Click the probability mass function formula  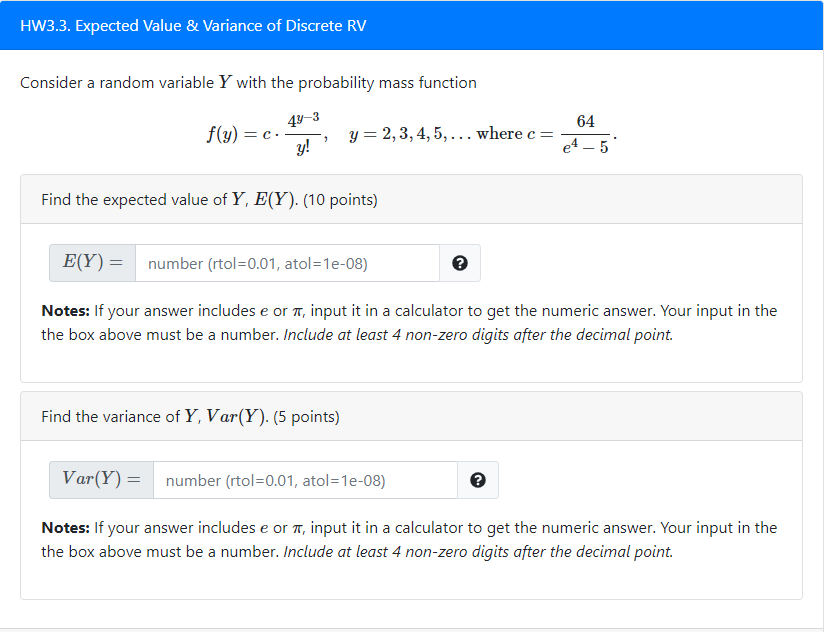point(410,131)
